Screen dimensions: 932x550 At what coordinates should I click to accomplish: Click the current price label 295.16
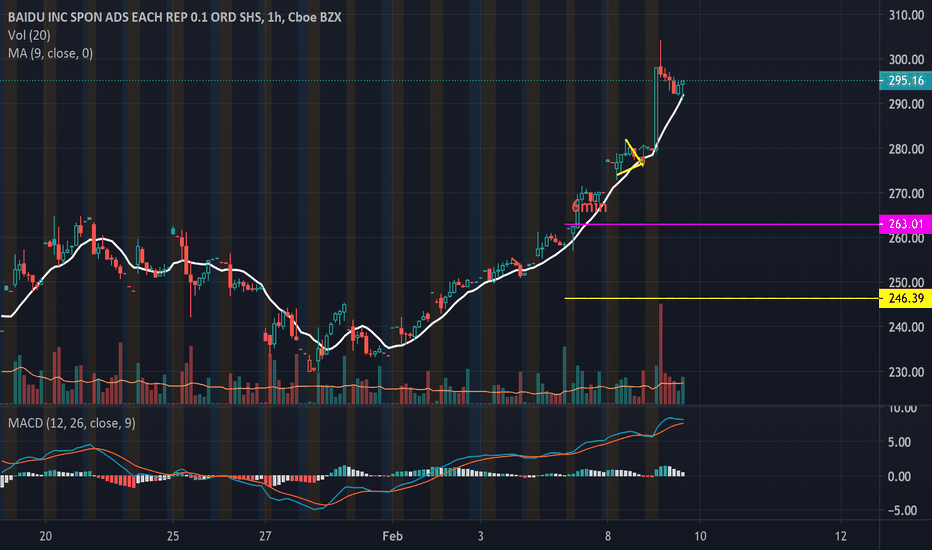905,80
